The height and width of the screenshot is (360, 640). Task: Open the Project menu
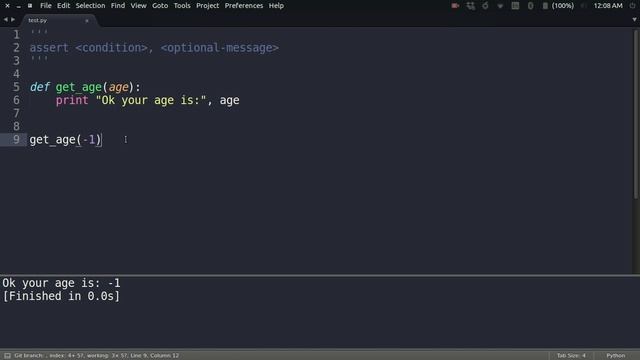point(207,6)
